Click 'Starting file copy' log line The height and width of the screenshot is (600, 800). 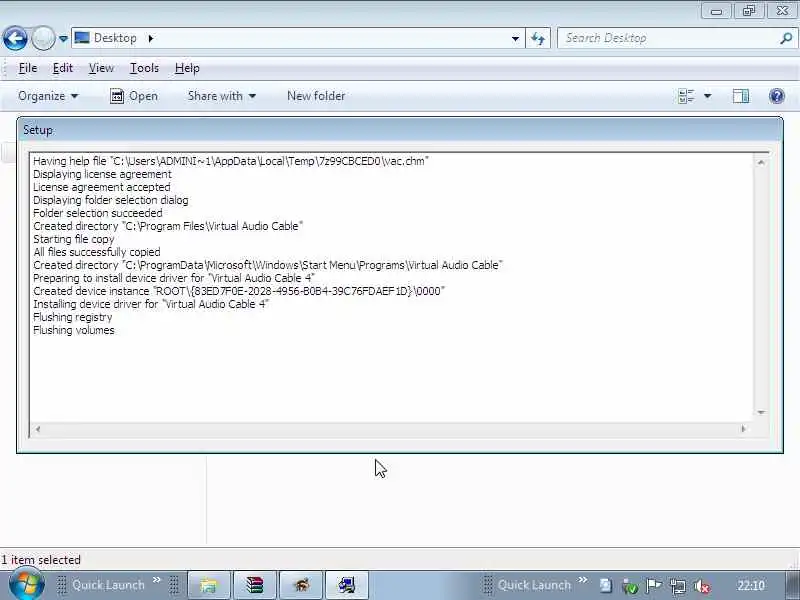click(73, 239)
